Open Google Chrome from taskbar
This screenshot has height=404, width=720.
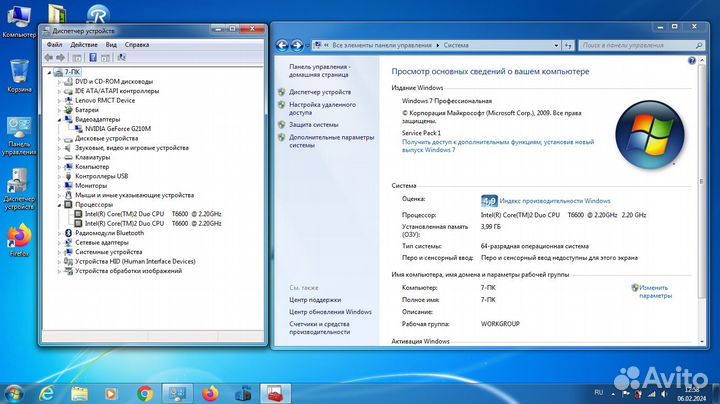coord(145,394)
